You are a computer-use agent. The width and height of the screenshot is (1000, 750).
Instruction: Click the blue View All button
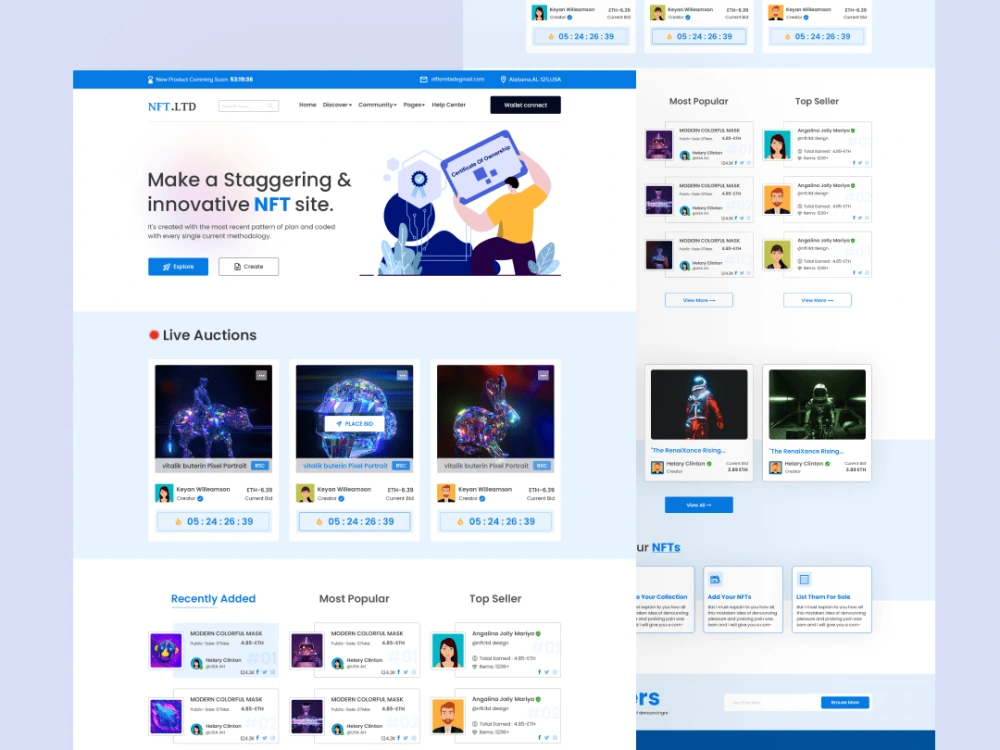tap(699, 505)
